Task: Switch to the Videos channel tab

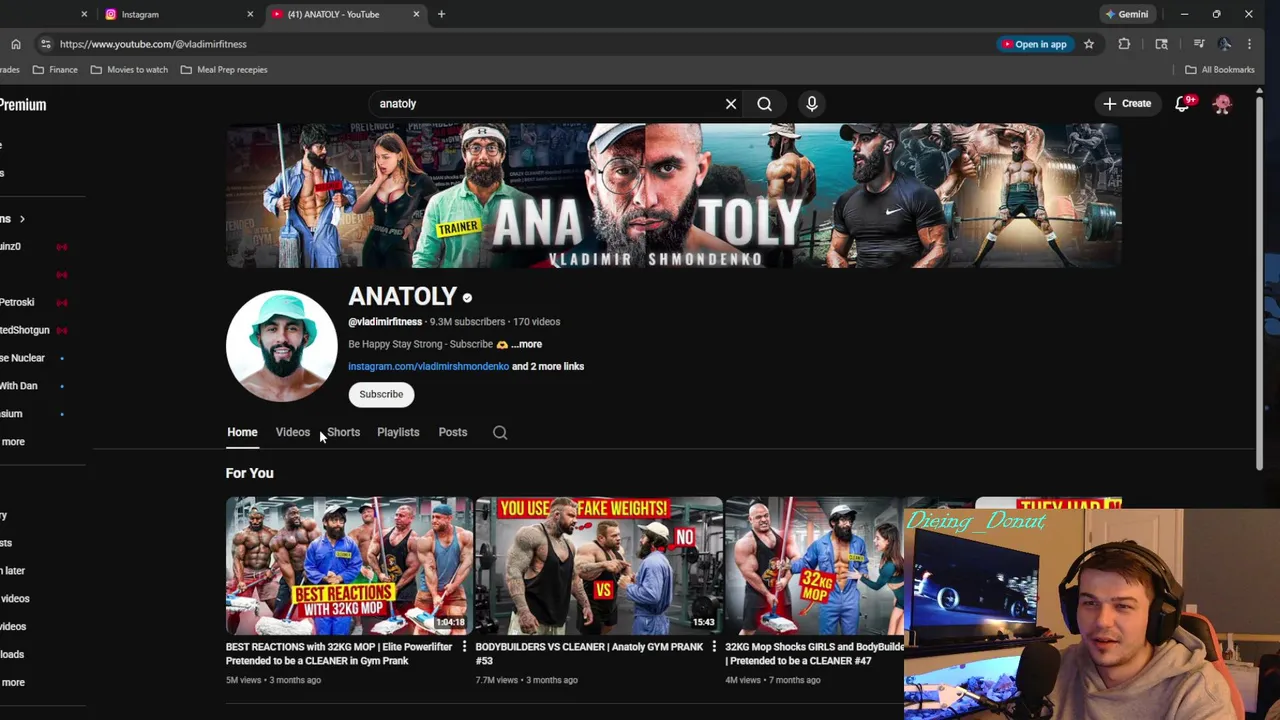Action: click(x=293, y=432)
